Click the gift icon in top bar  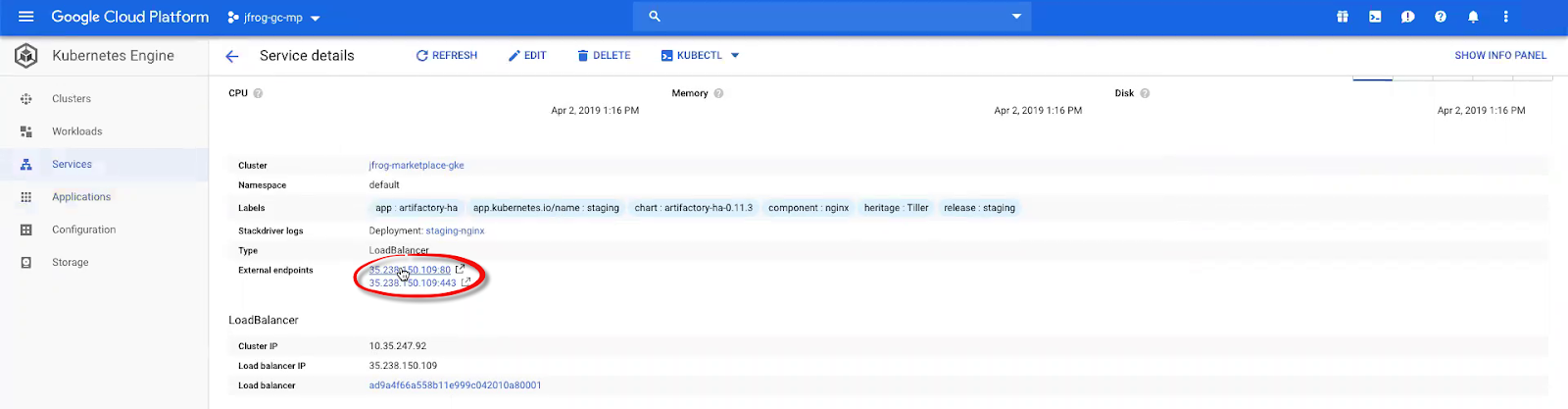[1343, 17]
